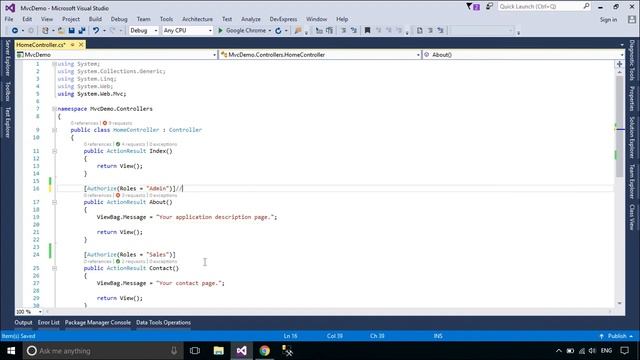This screenshot has height=360, width=640.
Task: Open the Action Center notification icon
Action: pyautogui.click(x=624, y=351)
